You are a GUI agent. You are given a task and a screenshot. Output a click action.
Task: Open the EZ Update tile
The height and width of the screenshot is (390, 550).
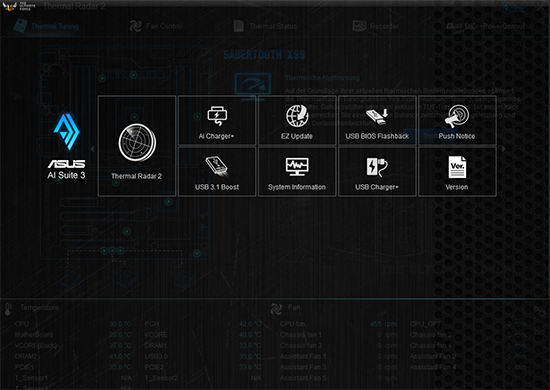[x=297, y=120]
